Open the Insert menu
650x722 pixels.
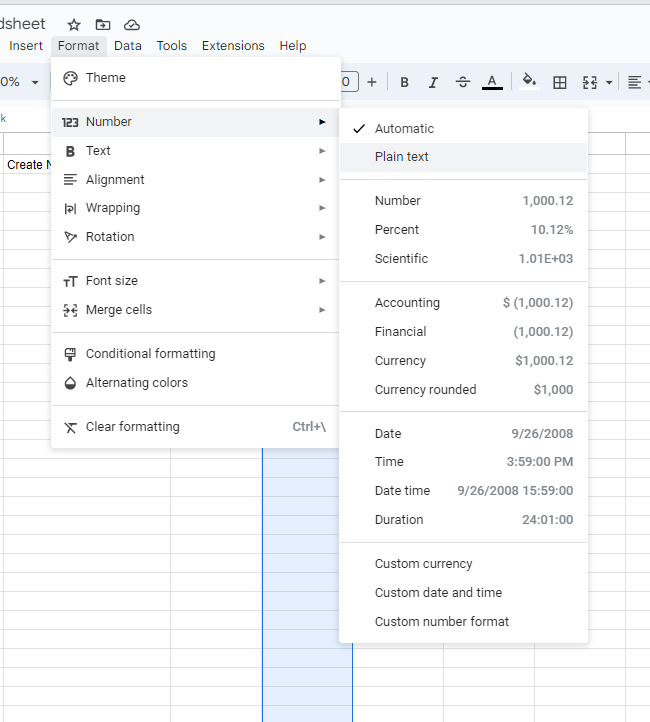pos(26,46)
